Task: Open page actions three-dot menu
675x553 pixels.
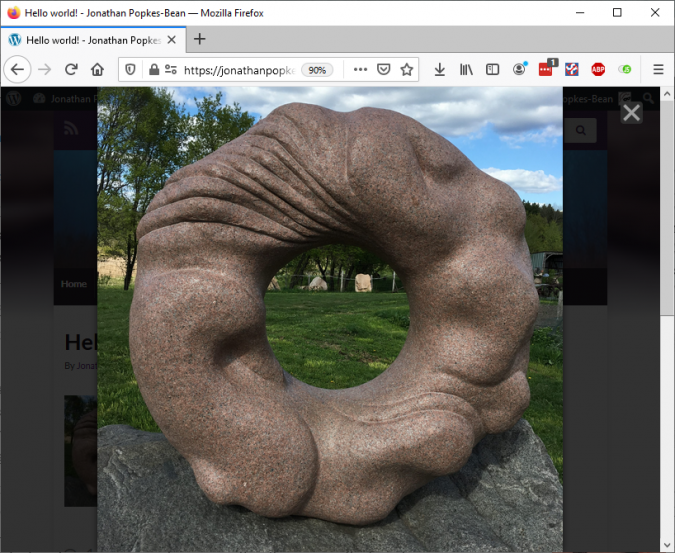Action: point(360,69)
